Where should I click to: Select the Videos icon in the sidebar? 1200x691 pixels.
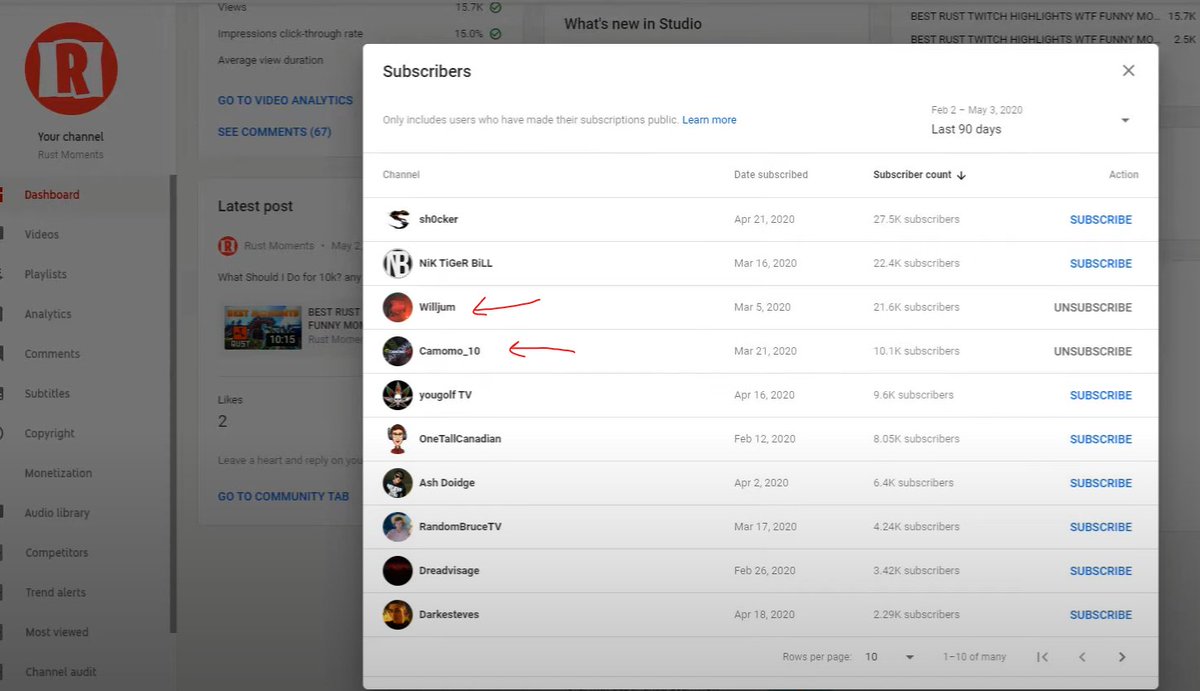click(x=40, y=234)
